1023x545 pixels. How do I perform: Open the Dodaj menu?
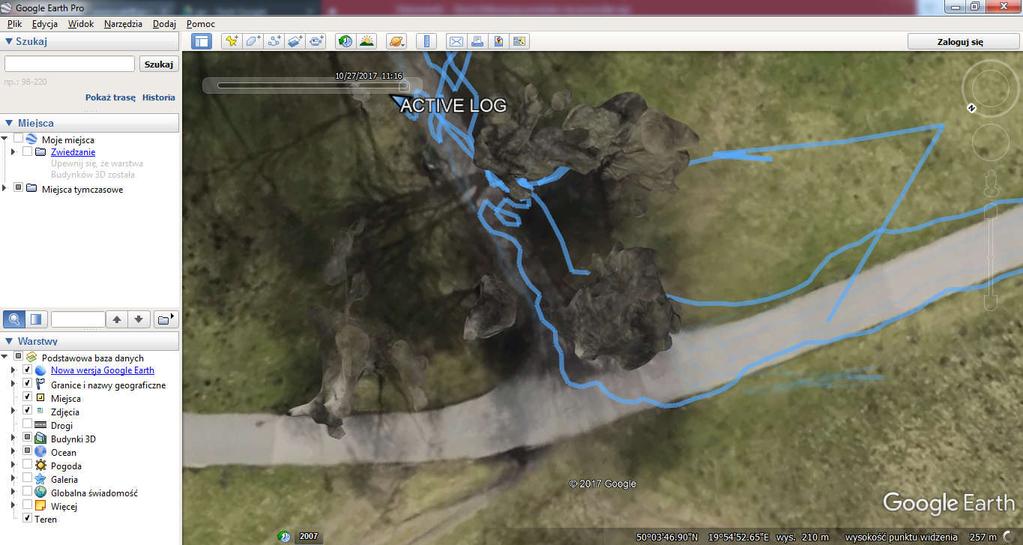pos(164,23)
